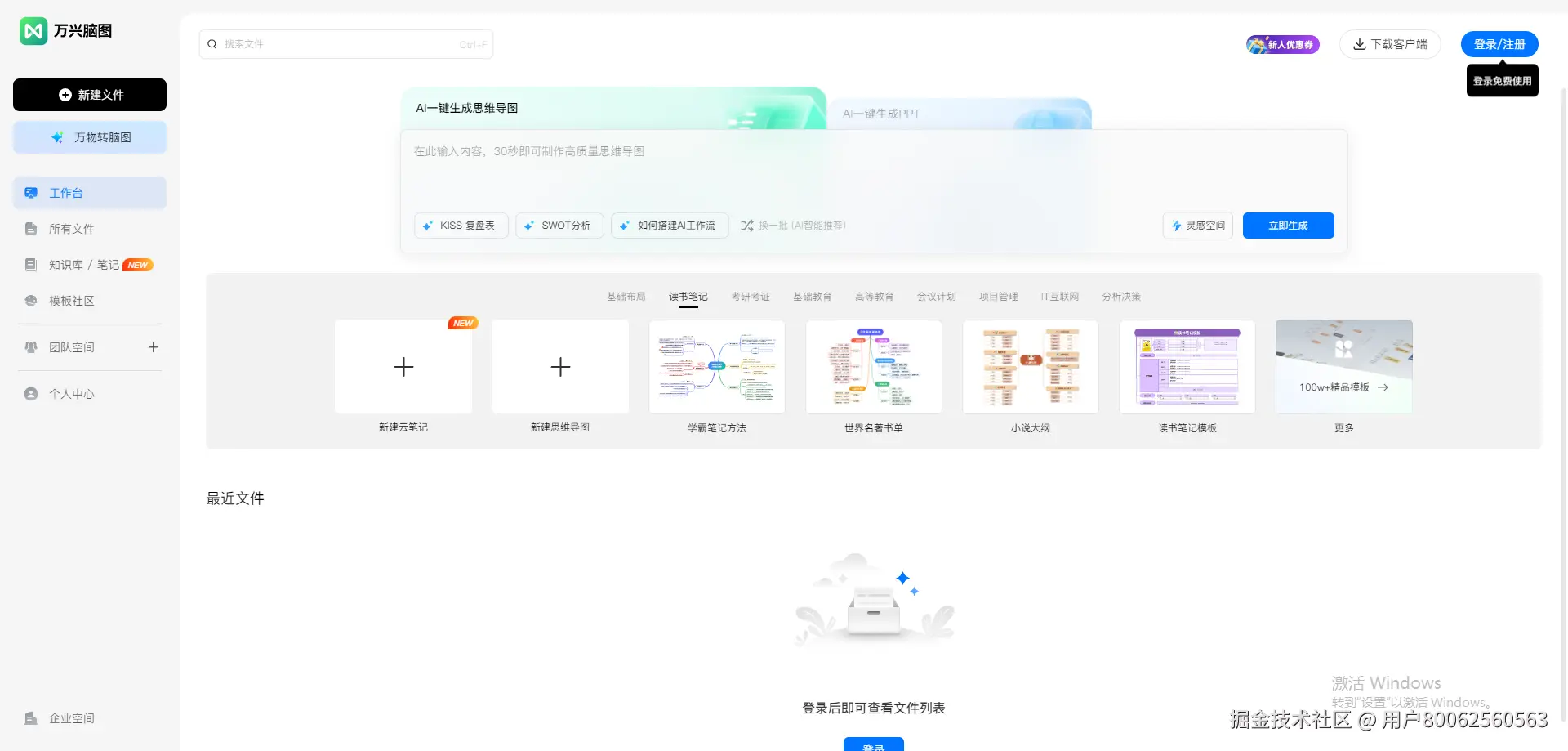Focus the 搜索文件 search field
1568x751 pixels.
[x=346, y=44]
